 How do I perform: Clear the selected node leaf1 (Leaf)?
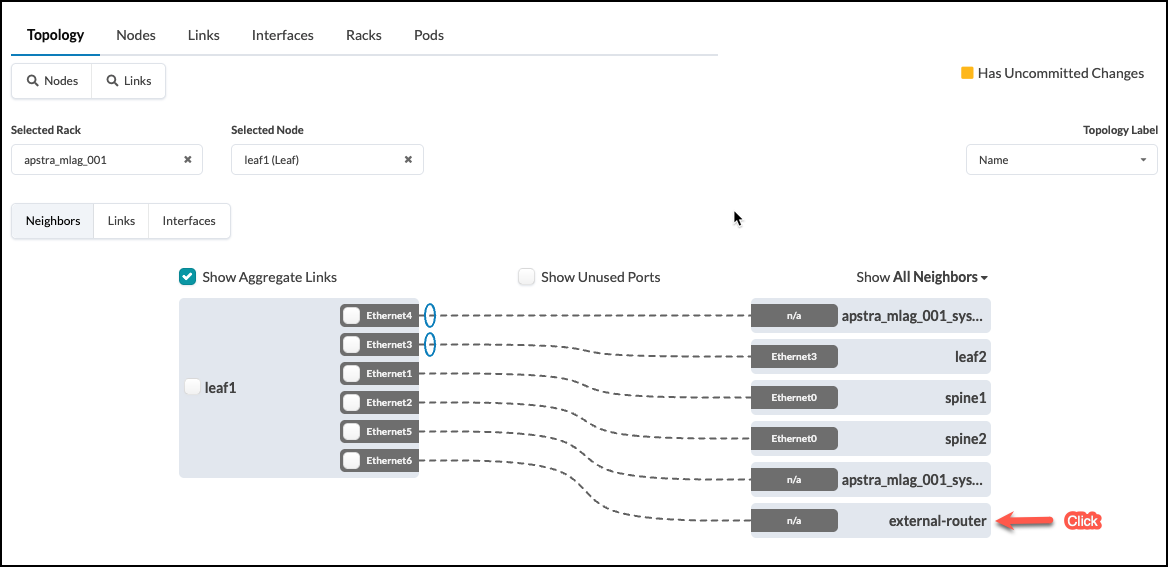pos(408,160)
